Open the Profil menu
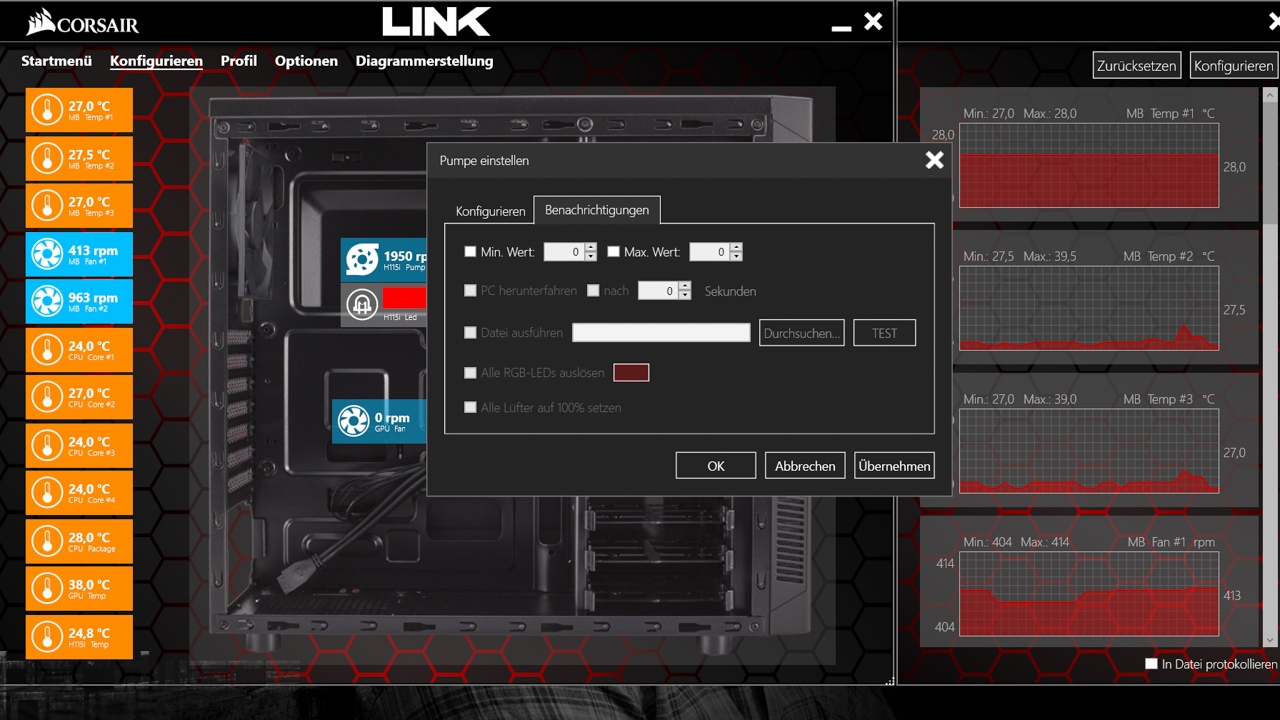This screenshot has width=1280, height=720. tap(239, 61)
